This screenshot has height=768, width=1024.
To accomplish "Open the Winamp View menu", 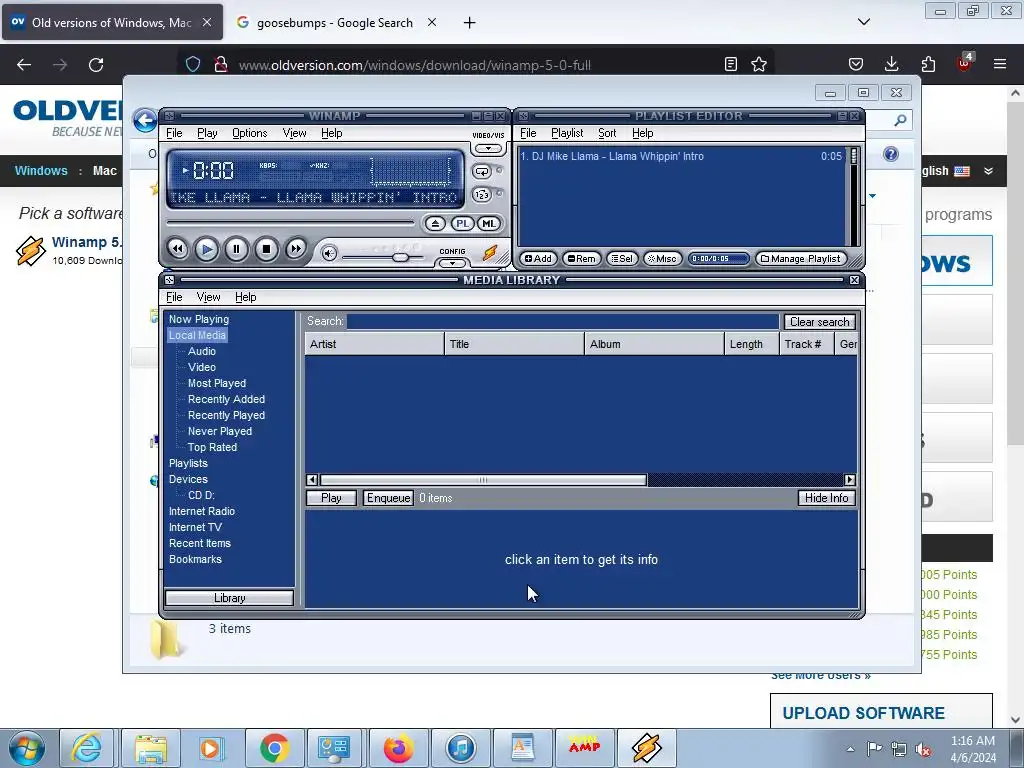I will tap(295, 133).
